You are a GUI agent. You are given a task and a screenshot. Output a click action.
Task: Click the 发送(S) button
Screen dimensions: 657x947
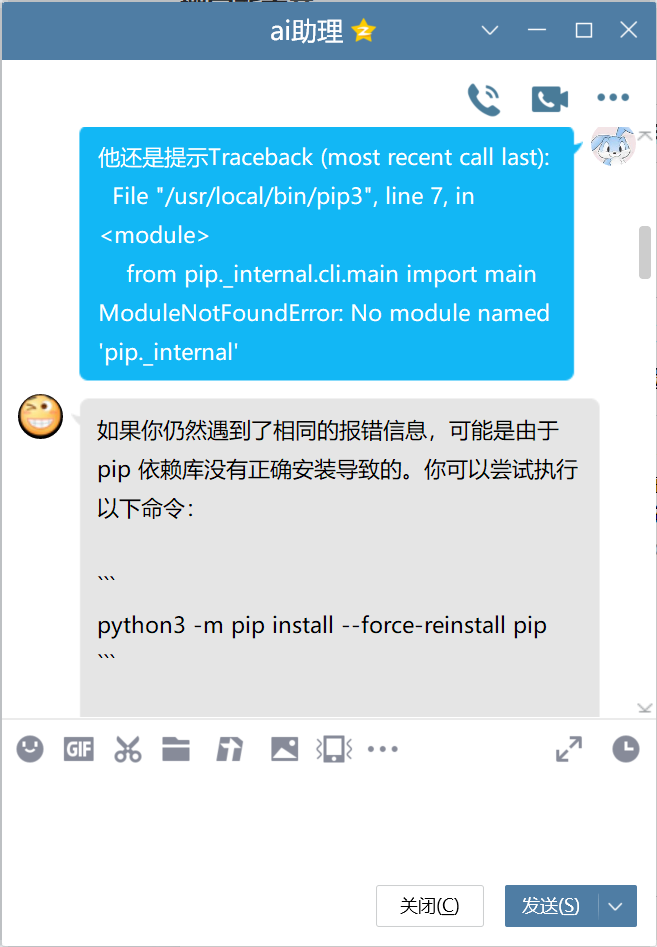click(551, 906)
